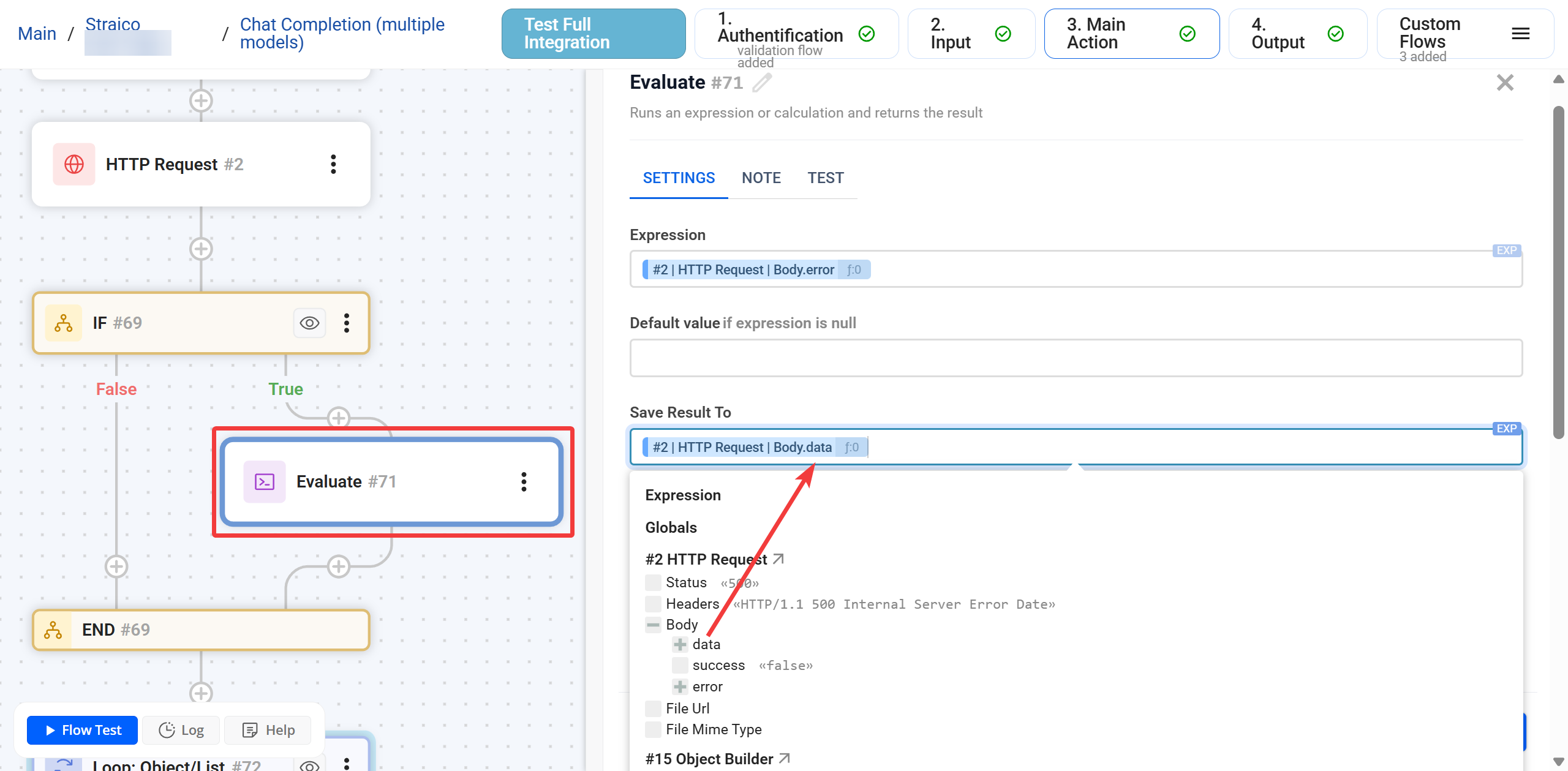Click the plus connector above the IF node

click(x=200, y=249)
